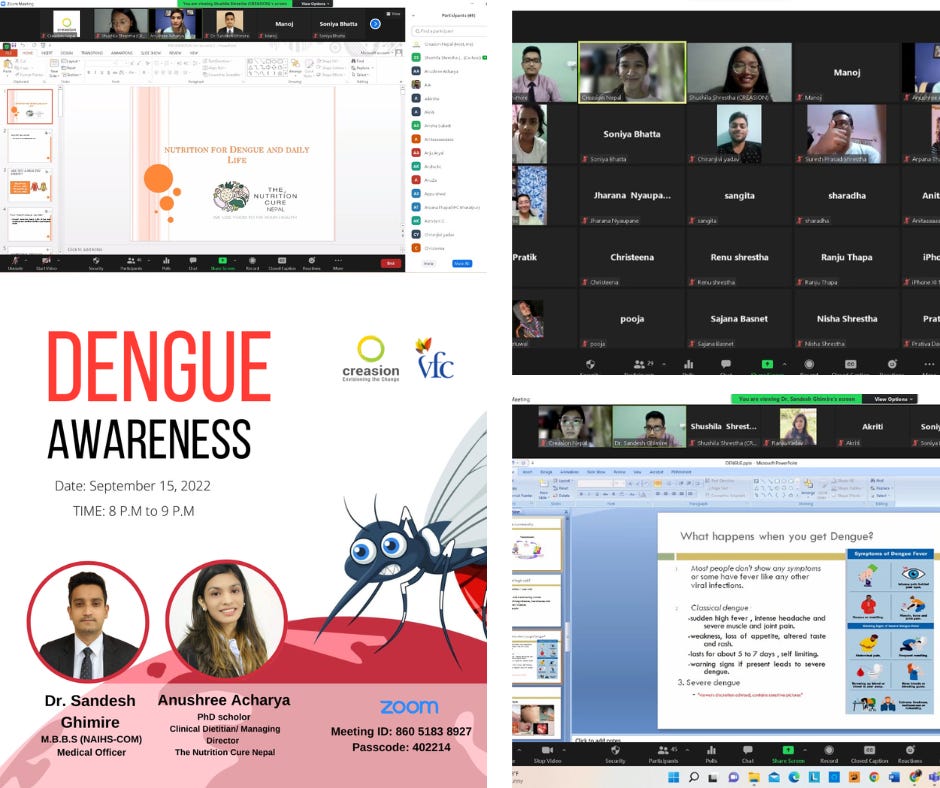The width and height of the screenshot is (940, 788).
Task: Open More options in the Nutrition slide Zoom window
Action: (338, 263)
